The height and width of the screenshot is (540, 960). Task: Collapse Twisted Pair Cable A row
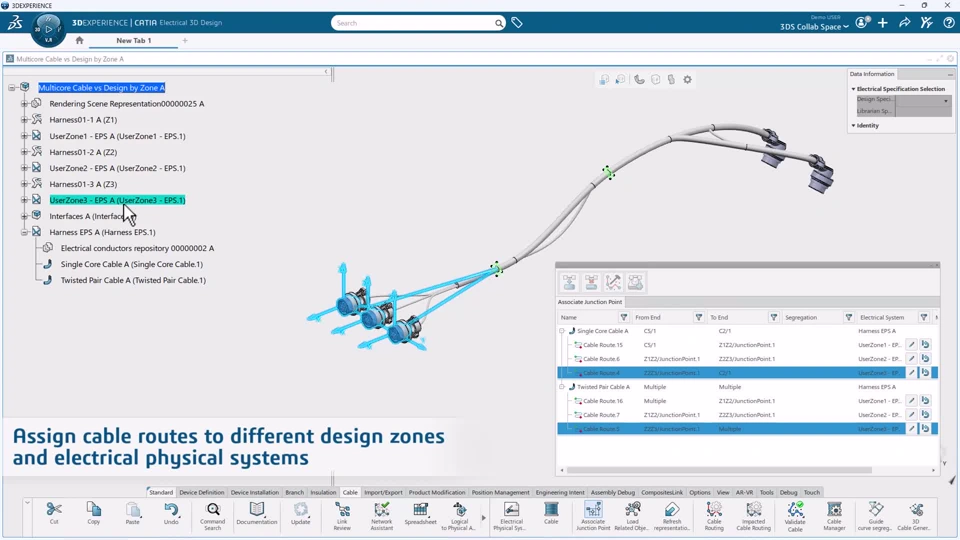tap(561, 387)
